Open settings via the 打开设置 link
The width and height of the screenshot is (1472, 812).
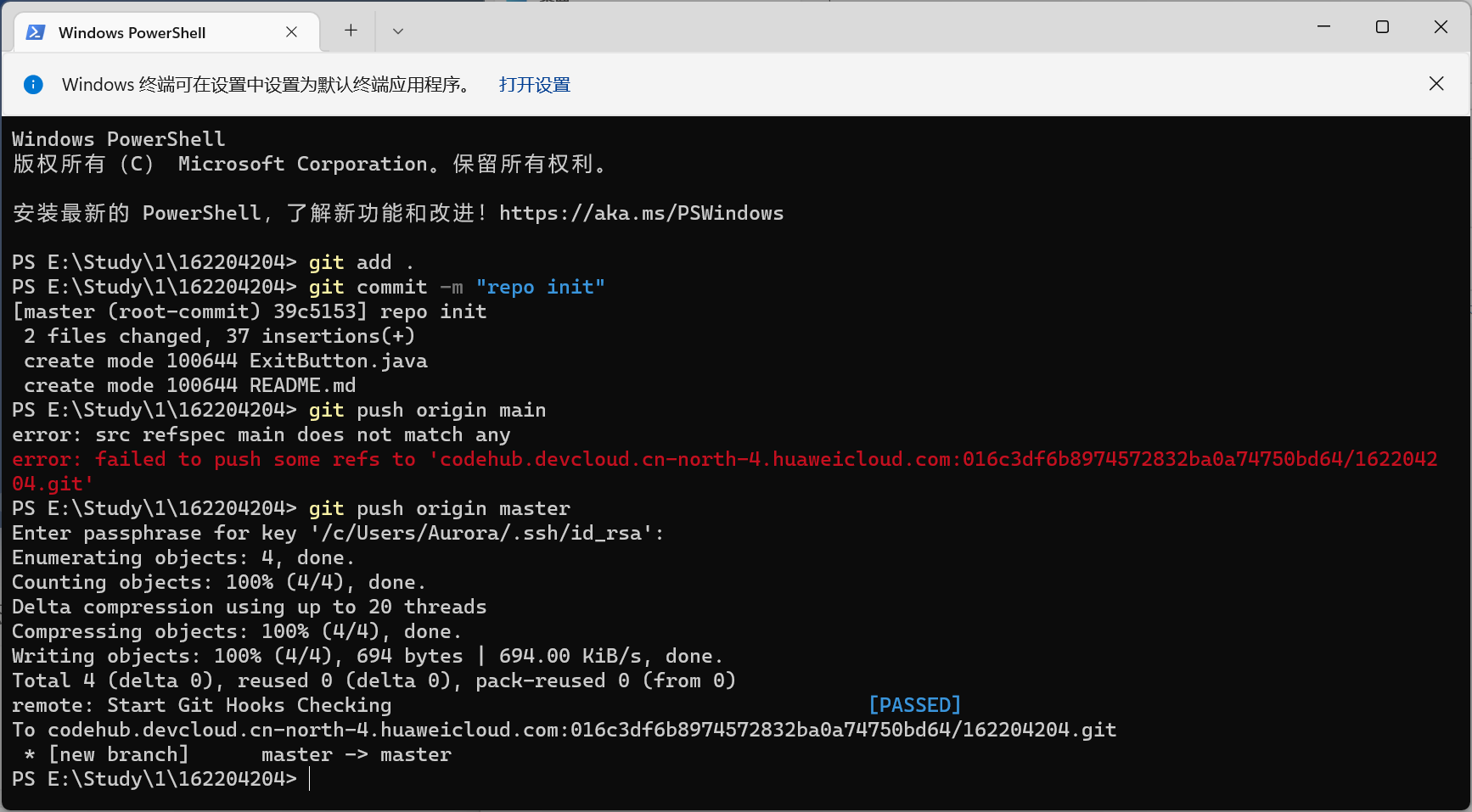[x=534, y=85]
